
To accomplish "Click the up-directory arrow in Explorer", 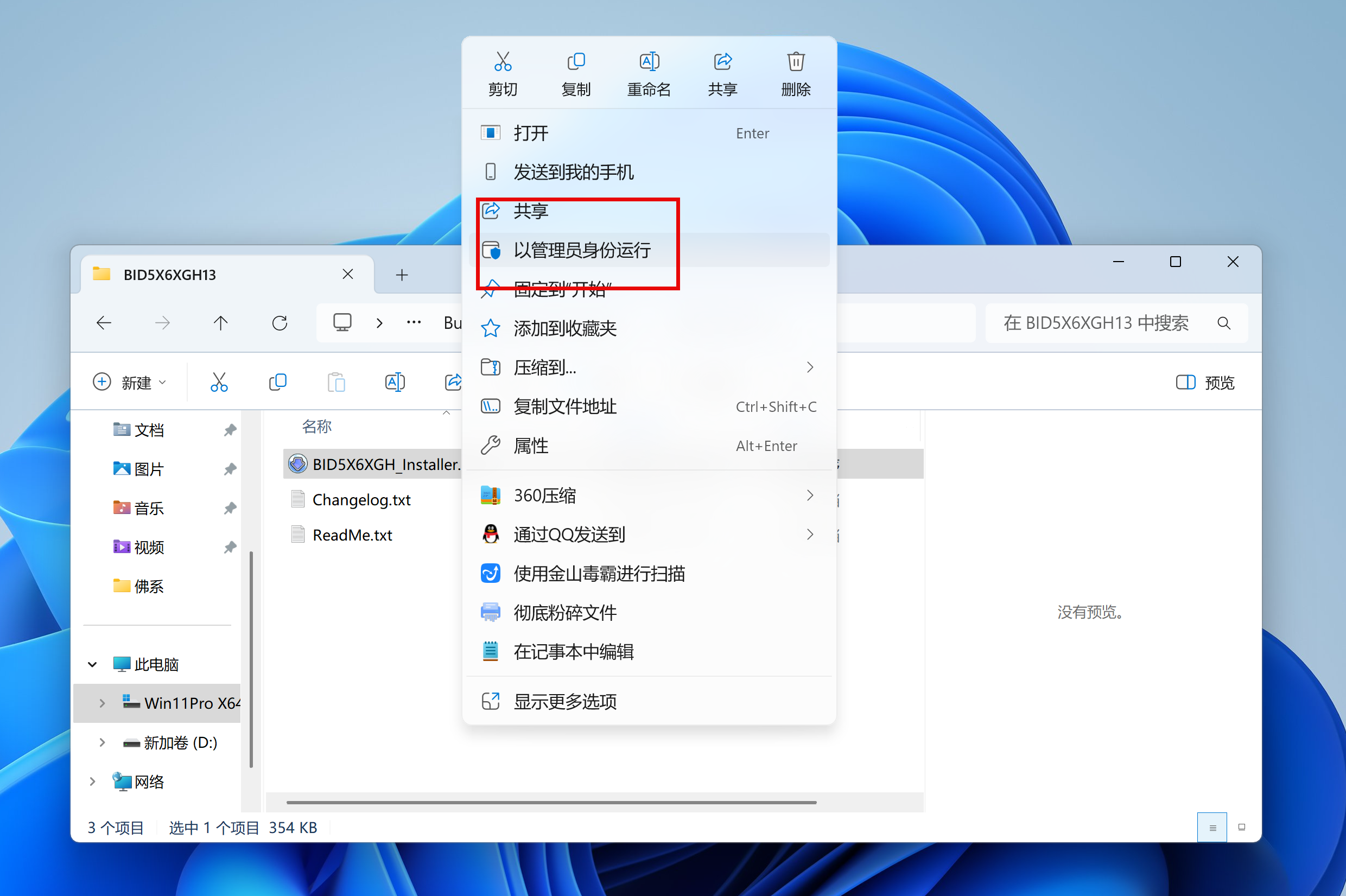I will point(220,323).
